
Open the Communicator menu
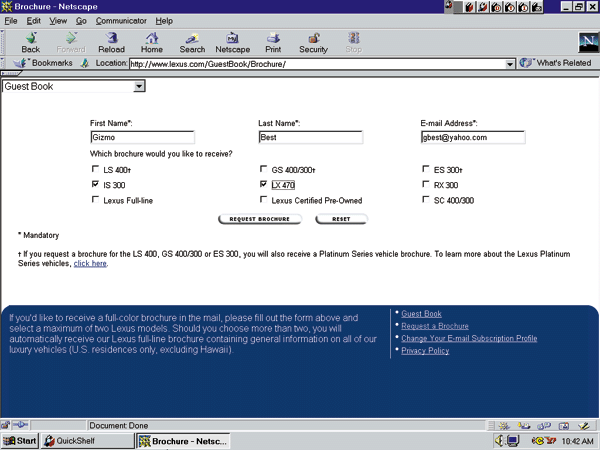pos(120,20)
